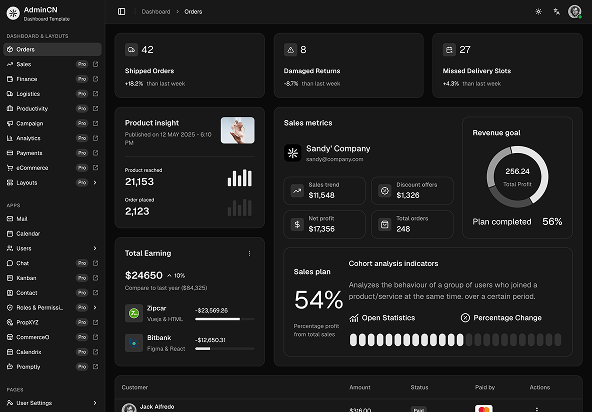Click the Order placed bar chart
This screenshot has width=592, height=412.
point(240,207)
